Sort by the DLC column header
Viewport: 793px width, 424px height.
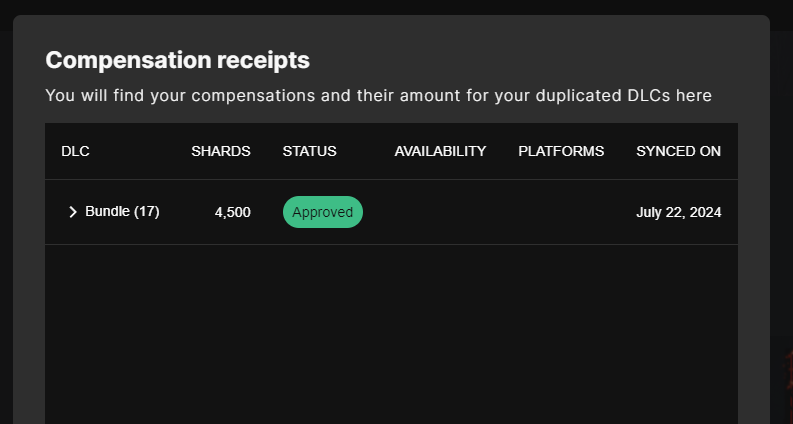click(75, 151)
